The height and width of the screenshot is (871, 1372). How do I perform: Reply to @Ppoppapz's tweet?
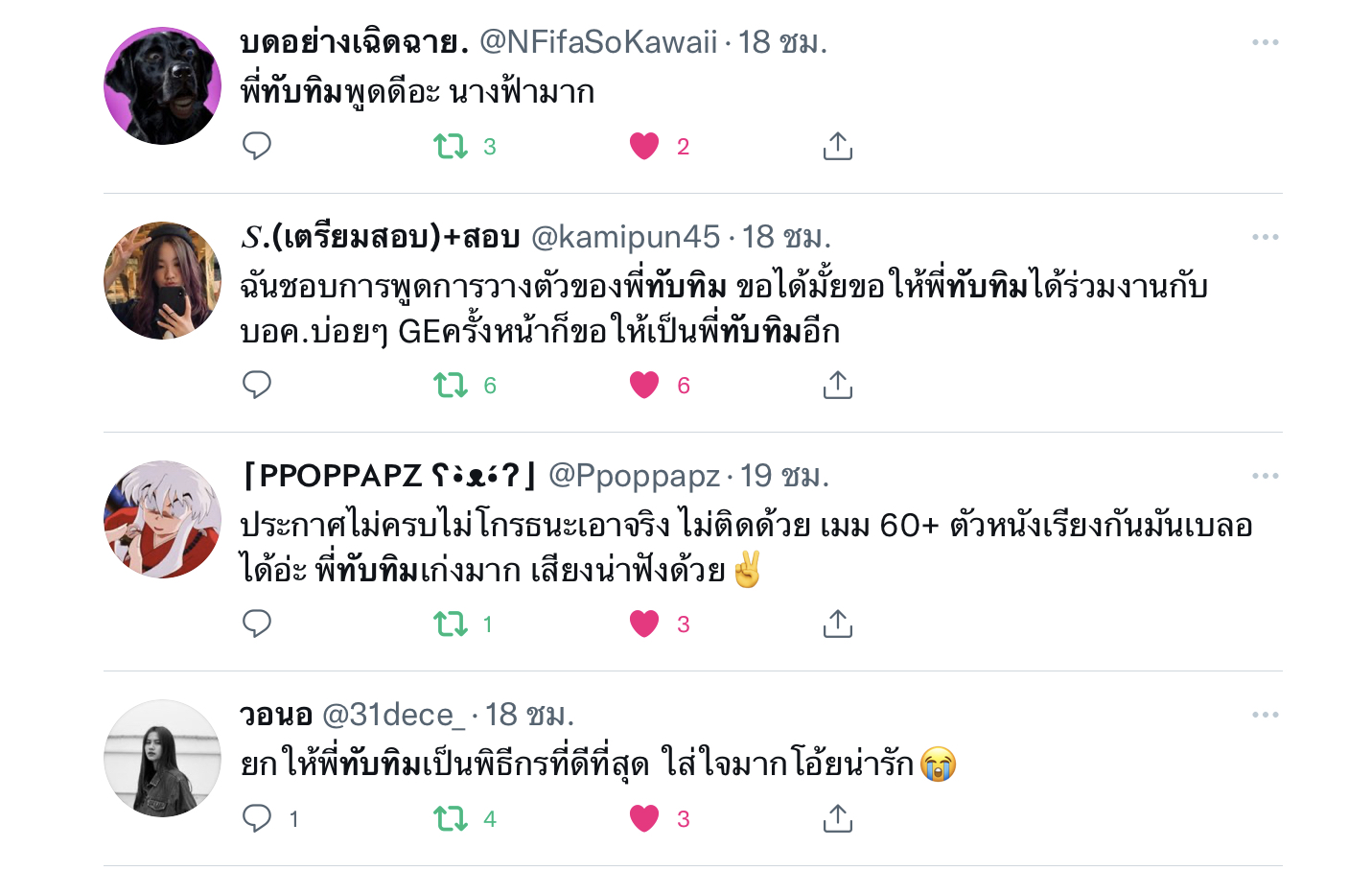(257, 624)
